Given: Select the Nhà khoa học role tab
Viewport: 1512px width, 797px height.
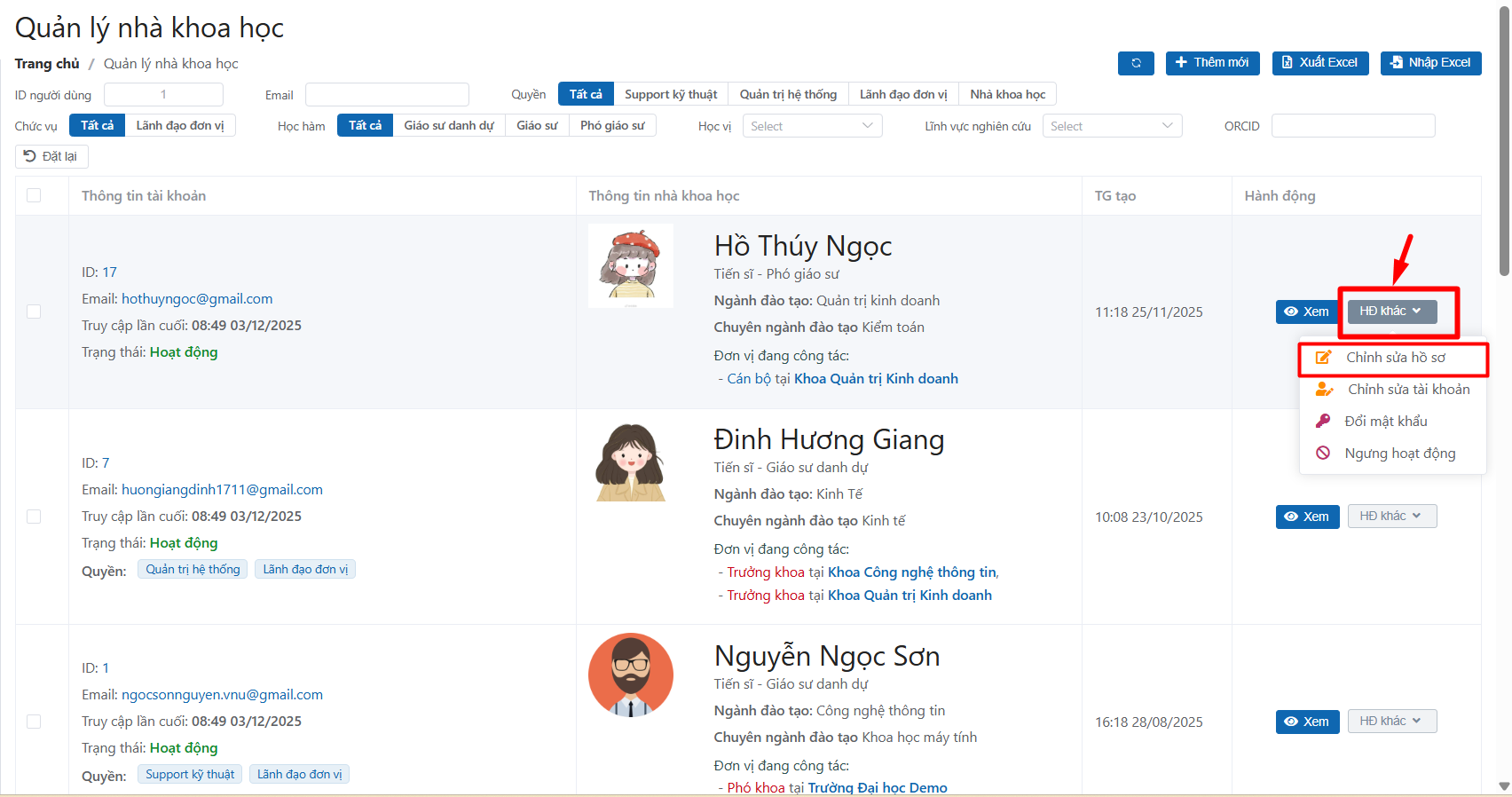Looking at the screenshot, I should [x=1007, y=94].
